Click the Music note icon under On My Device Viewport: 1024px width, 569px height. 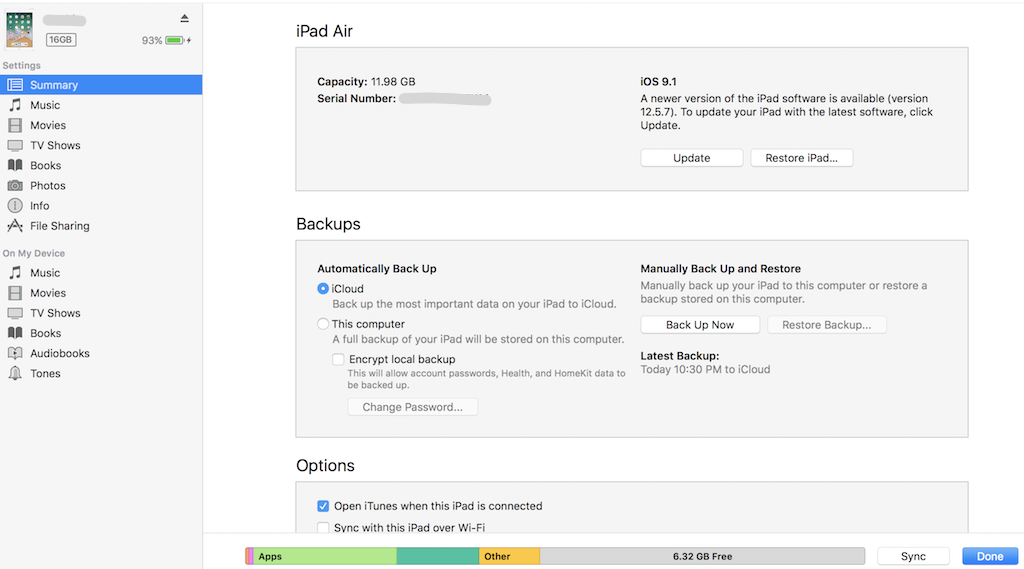click(x=15, y=273)
